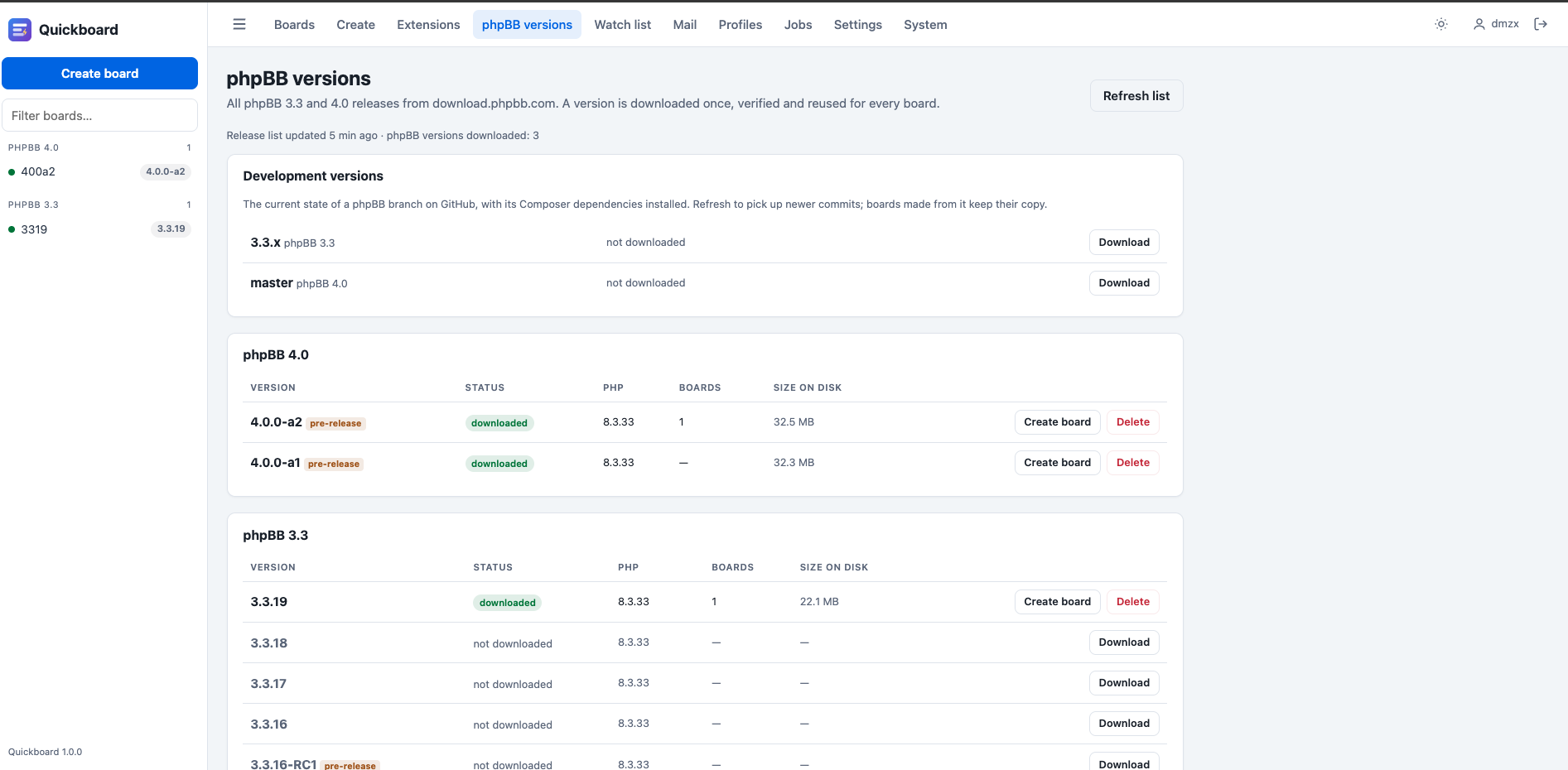This screenshot has height=770, width=1568.
Task: Open the Settings tab
Action: [x=858, y=25]
